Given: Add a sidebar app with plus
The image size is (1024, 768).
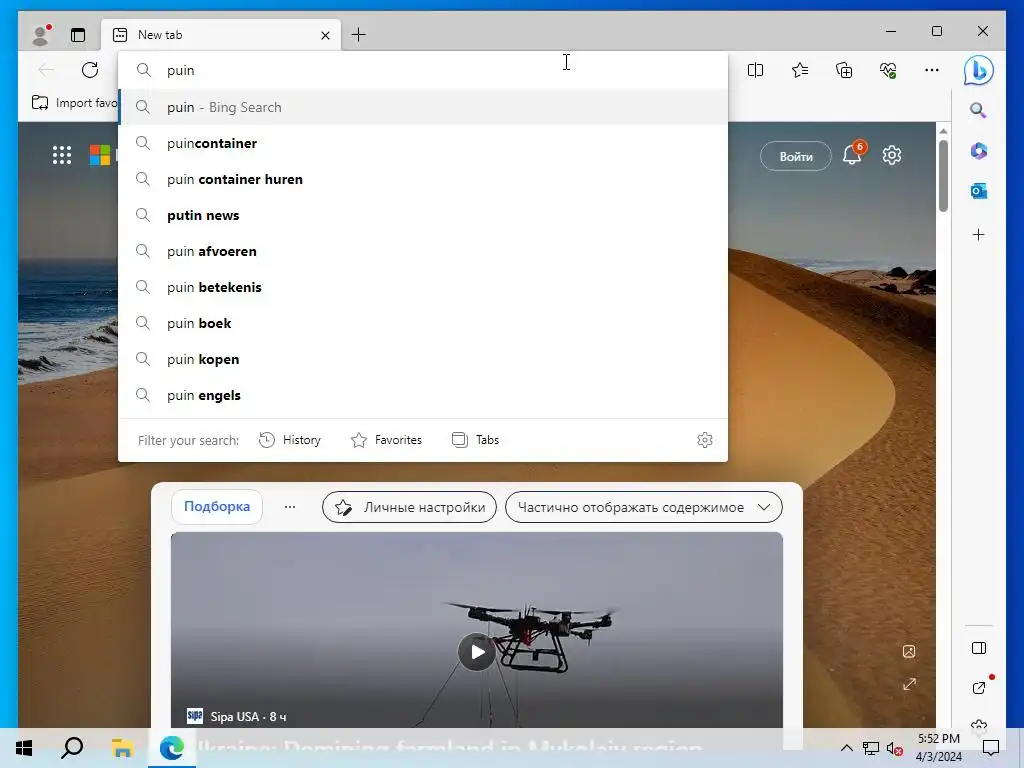Looking at the screenshot, I should (x=978, y=234).
